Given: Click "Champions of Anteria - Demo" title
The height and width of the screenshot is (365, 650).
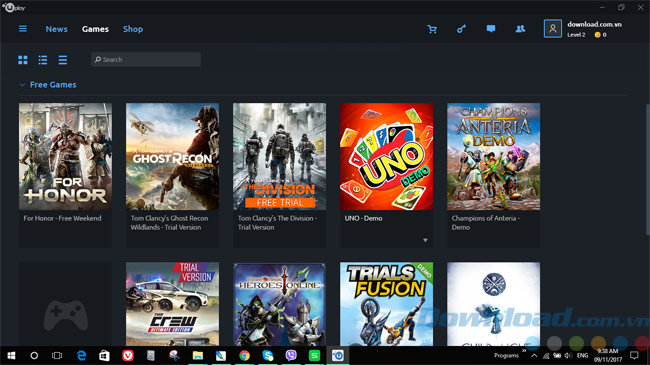Looking at the screenshot, I should pos(485,223).
